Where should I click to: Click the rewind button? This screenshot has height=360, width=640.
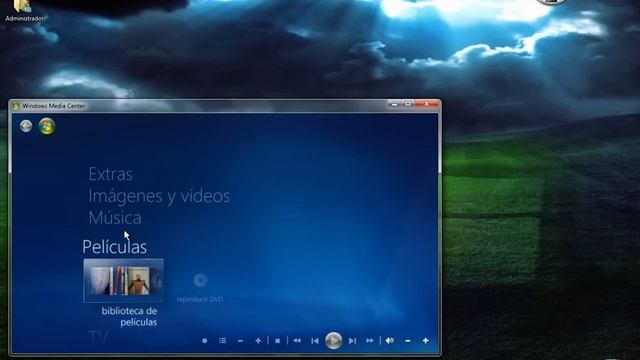tap(297, 340)
